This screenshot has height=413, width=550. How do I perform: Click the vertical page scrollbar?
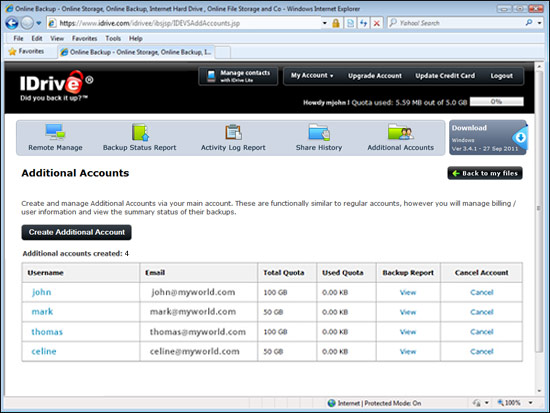[x=539, y=211]
